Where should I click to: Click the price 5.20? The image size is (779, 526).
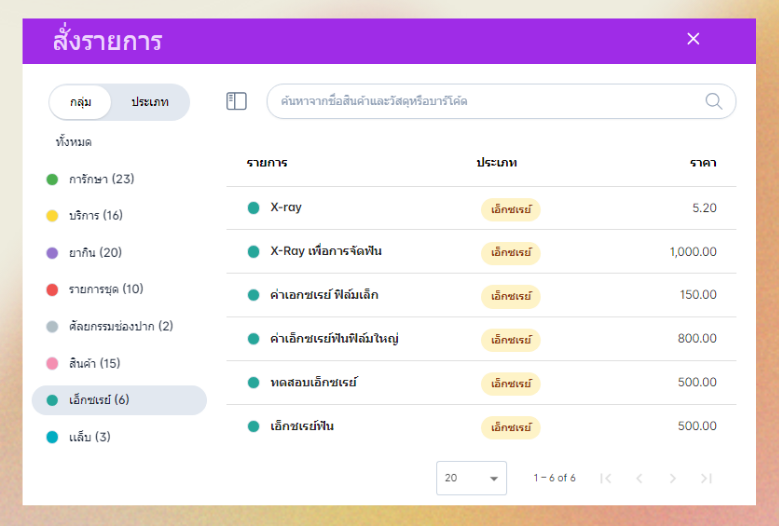coord(704,208)
